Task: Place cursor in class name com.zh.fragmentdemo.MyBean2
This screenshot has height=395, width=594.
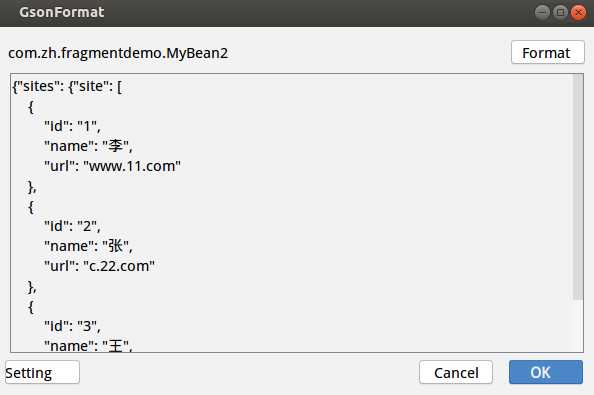Action: [x=118, y=53]
